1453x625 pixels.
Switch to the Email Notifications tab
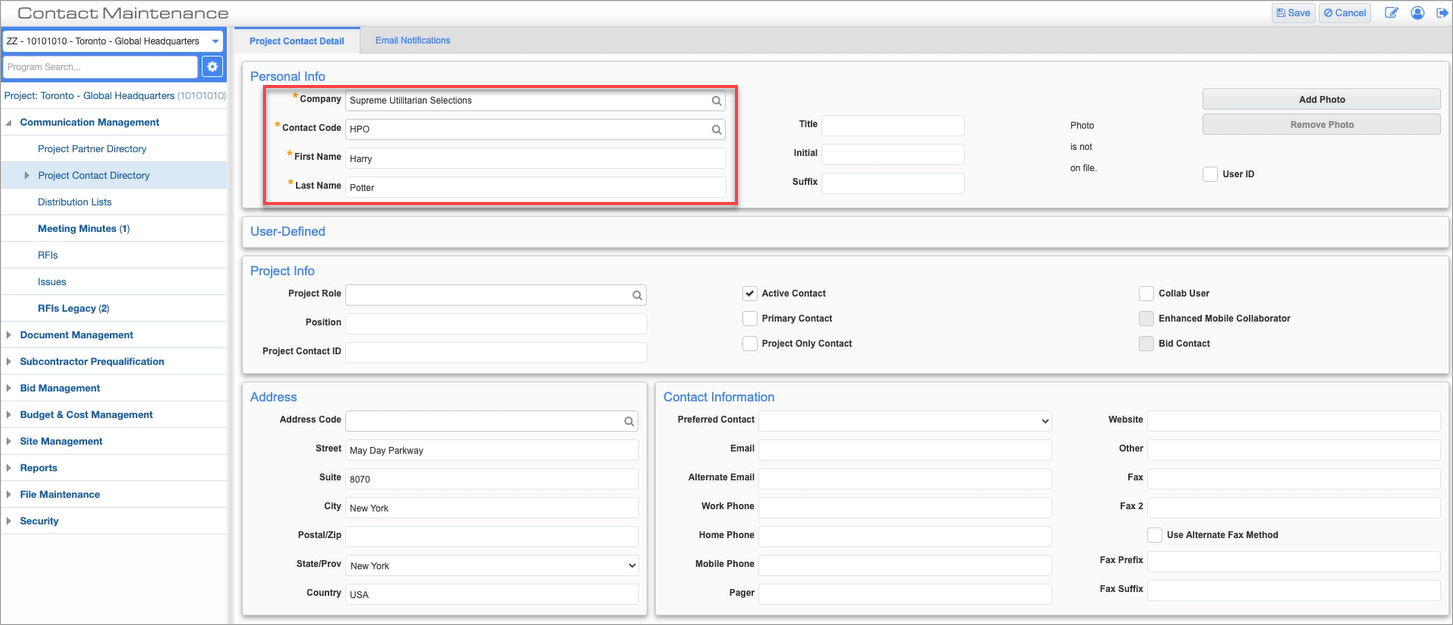[x=413, y=41]
